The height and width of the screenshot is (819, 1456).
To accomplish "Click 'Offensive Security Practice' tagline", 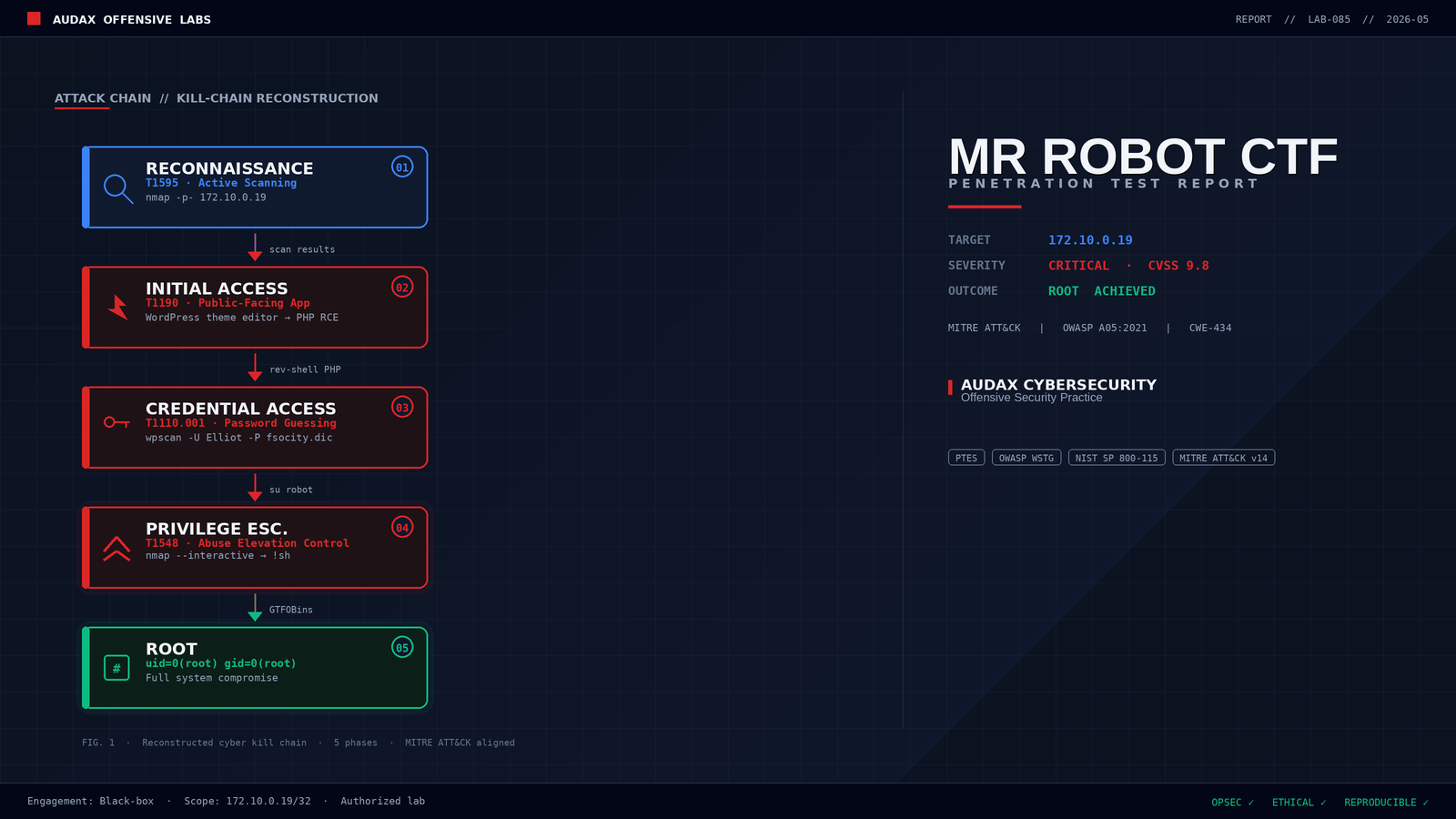I will point(1031,398).
